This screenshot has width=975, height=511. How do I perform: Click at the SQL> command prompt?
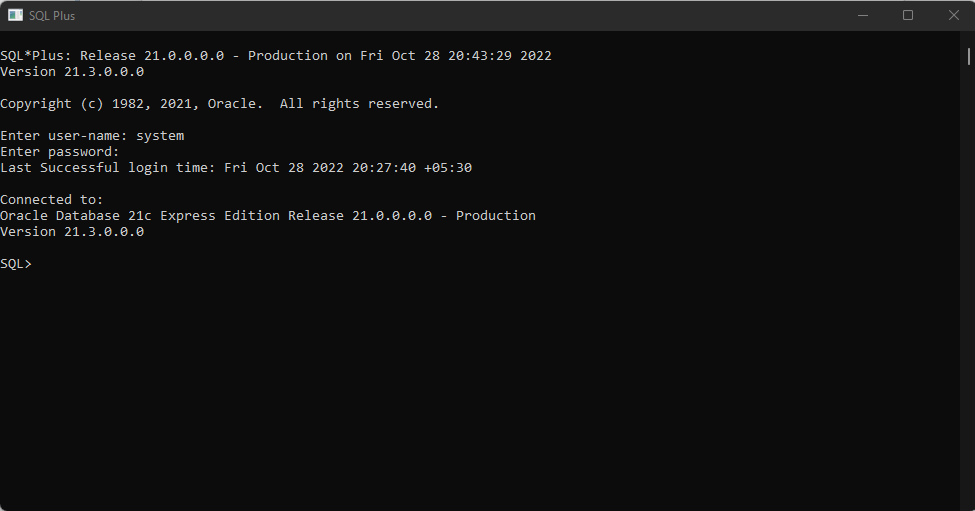38,264
